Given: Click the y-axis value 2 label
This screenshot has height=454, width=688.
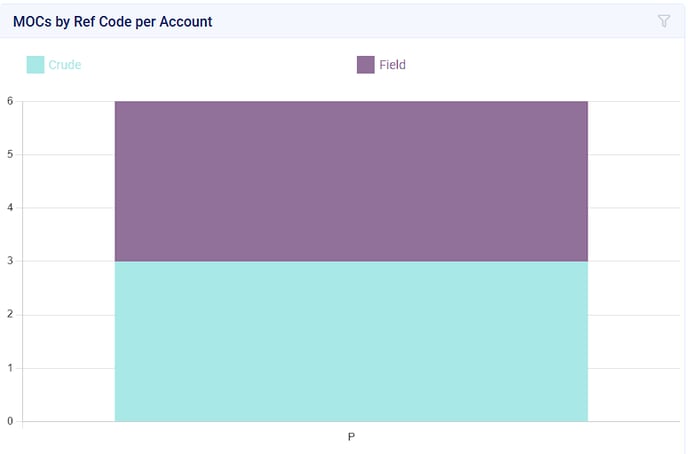Looking at the screenshot, I should [x=10, y=315].
